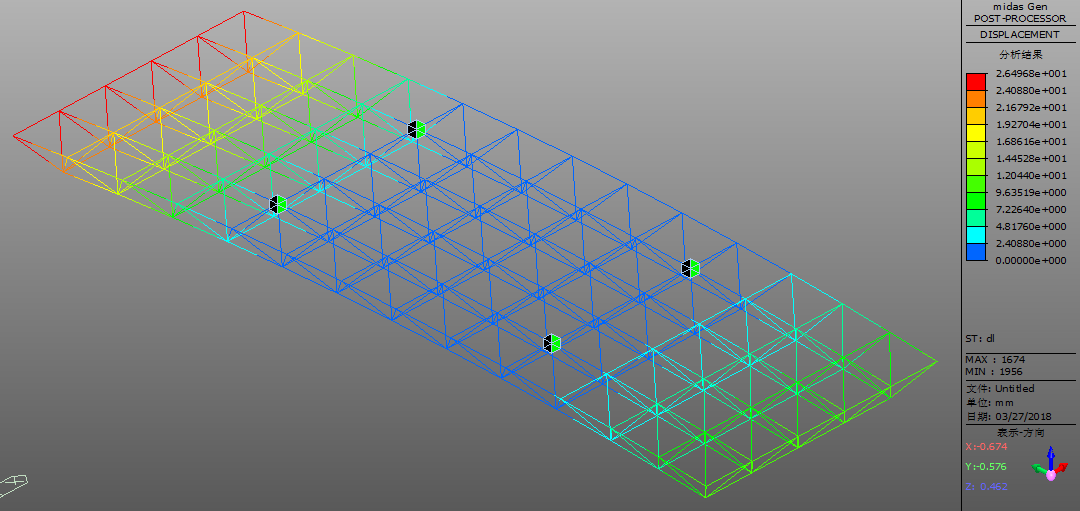1080x511 pixels.
Task: Click the 'Y:-0.576' direction value
Action: pos(986,466)
